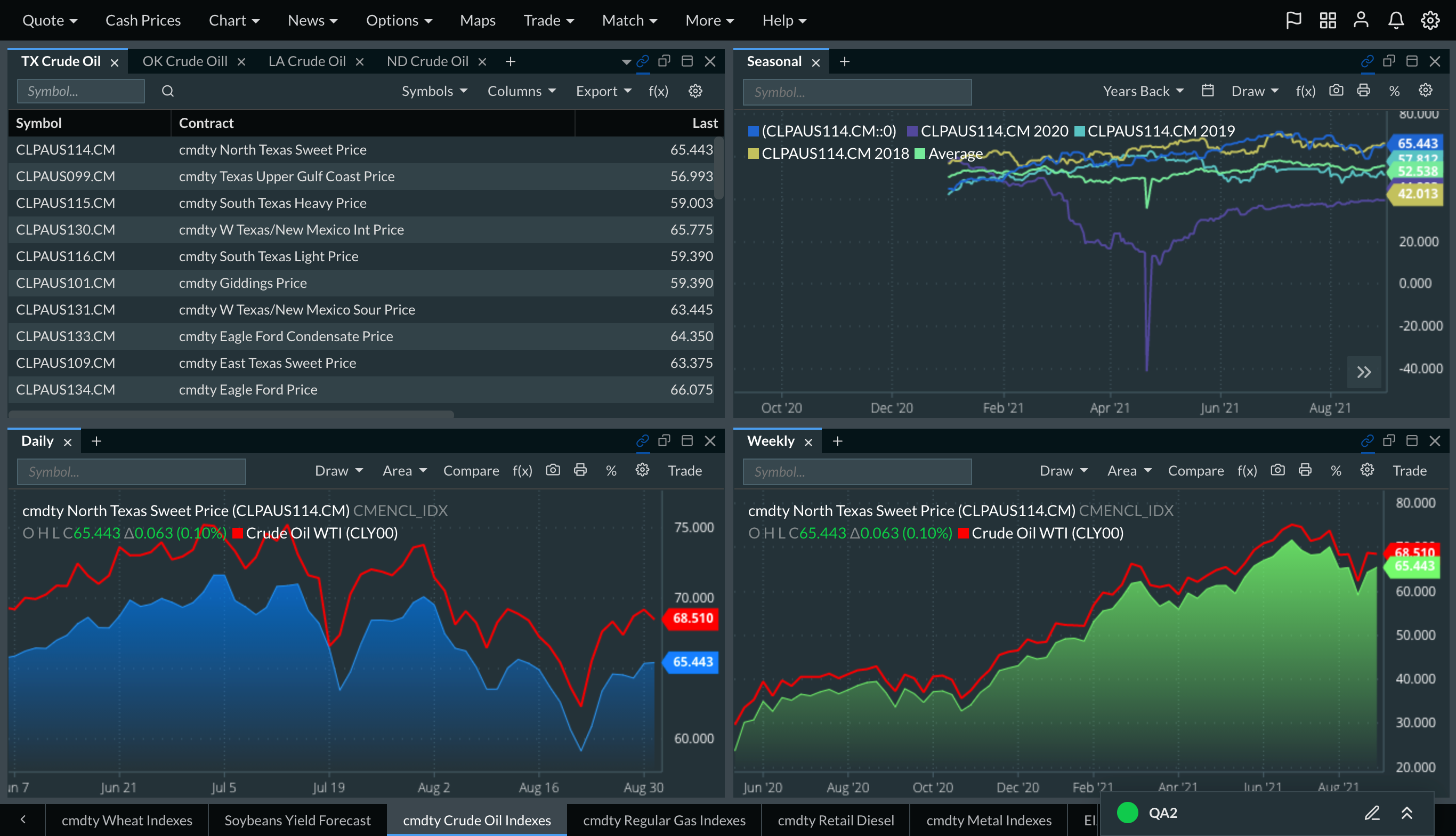The image size is (1456, 836).
Task: Click the flag icon in top bar
Action: [1293, 21]
